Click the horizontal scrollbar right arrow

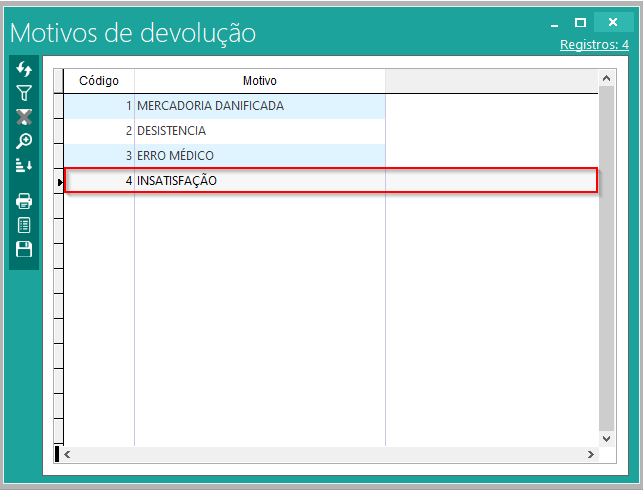(591, 454)
